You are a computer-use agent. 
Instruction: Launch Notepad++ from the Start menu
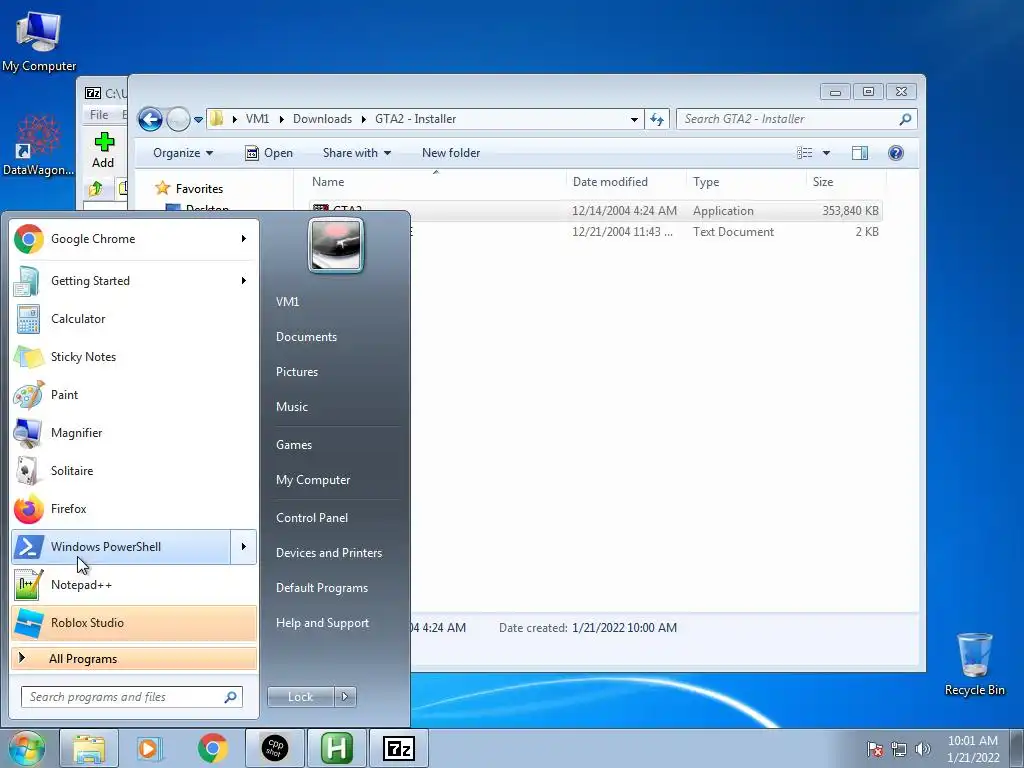click(x=134, y=584)
